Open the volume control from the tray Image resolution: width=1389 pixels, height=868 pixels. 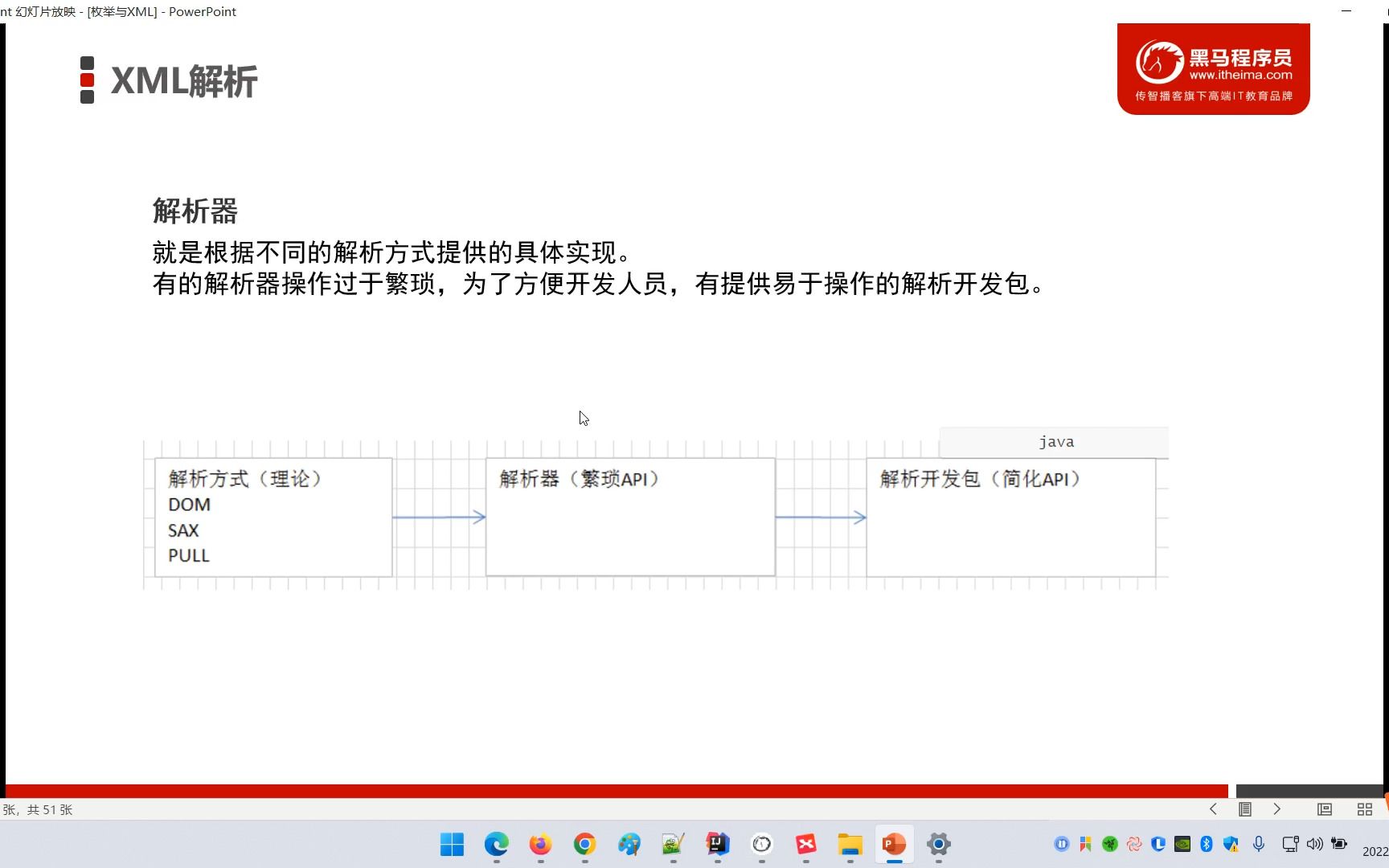click(x=1314, y=844)
